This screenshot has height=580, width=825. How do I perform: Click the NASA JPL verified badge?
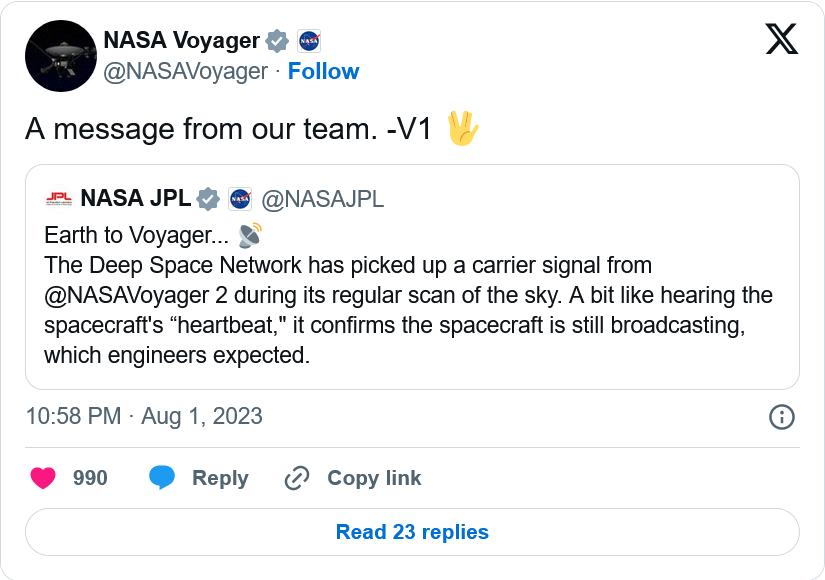pos(208,198)
